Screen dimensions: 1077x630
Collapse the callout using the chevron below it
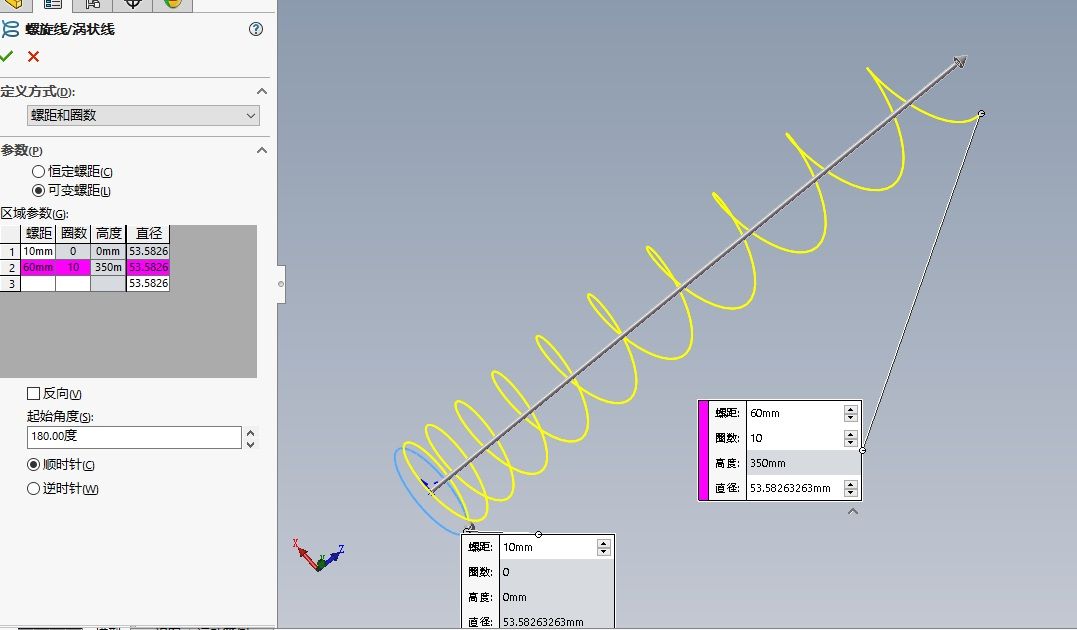pos(853,511)
